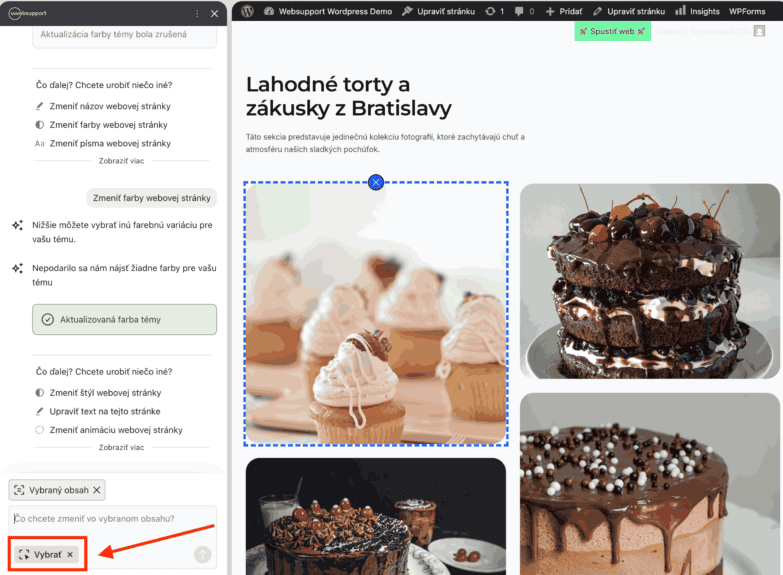Image resolution: width=783 pixels, height=575 pixels.
Task: Expand the lower 'Zobraziť viac' list
Action: [x=120, y=448]
